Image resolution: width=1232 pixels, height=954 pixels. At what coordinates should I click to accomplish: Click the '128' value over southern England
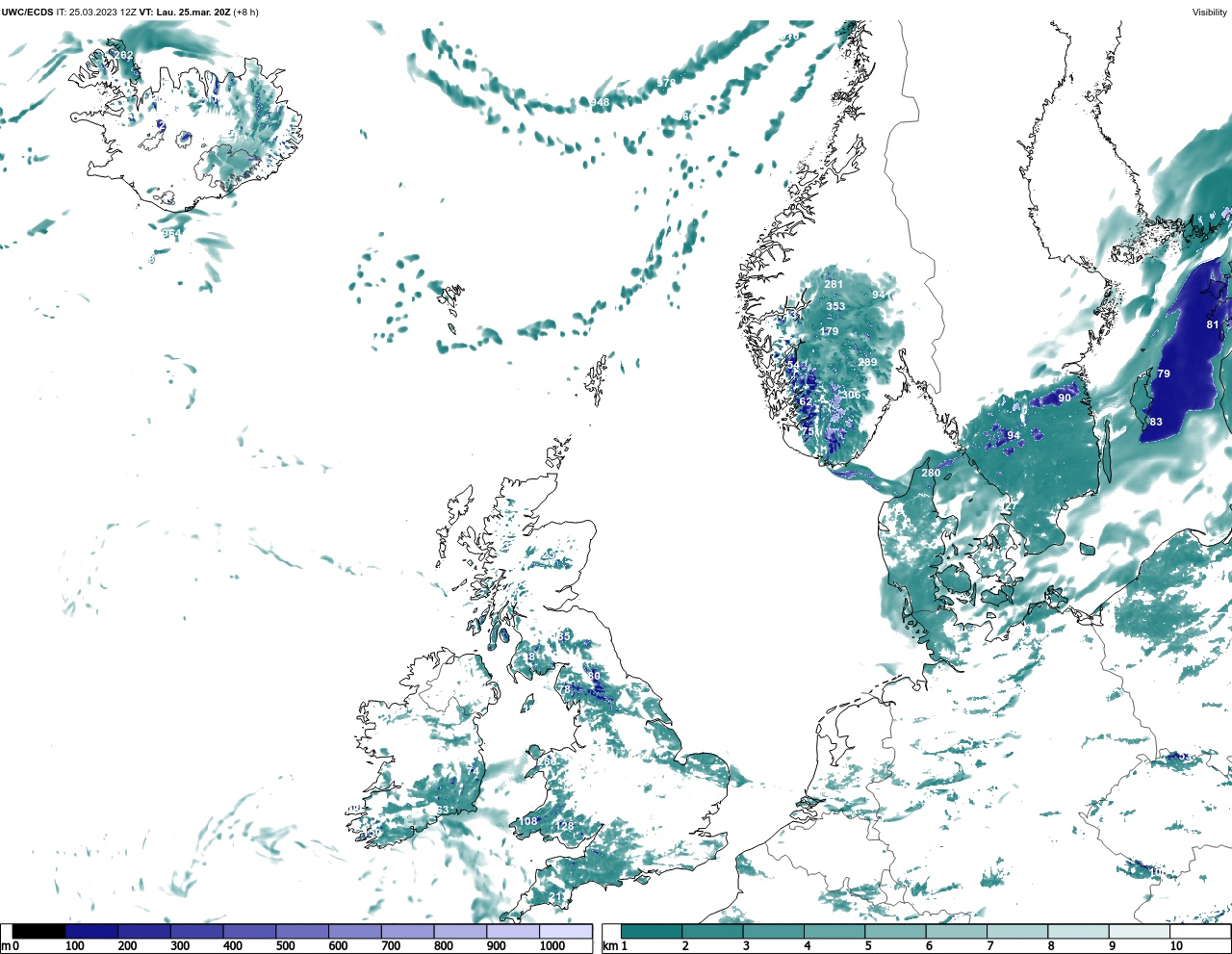(x=565, y=826)
